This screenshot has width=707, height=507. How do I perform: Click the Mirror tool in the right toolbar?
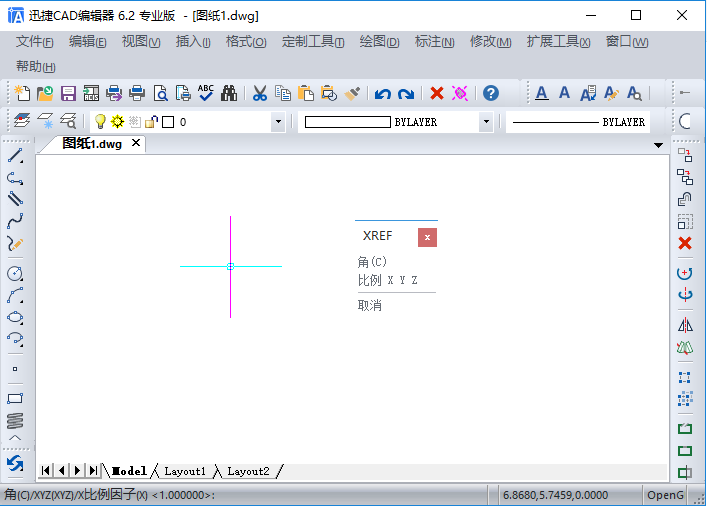pyautogui.click(x=685, y=325)
